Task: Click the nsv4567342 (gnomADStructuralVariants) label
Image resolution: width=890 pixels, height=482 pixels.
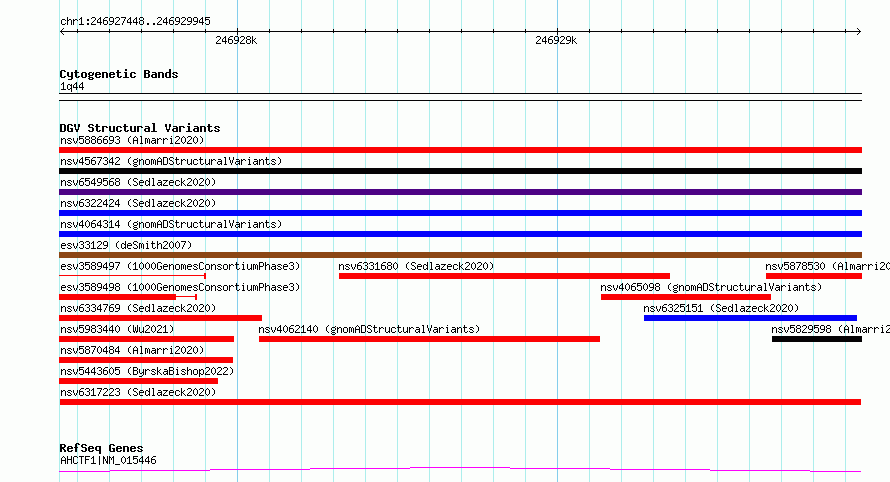Action: [171, 161]
